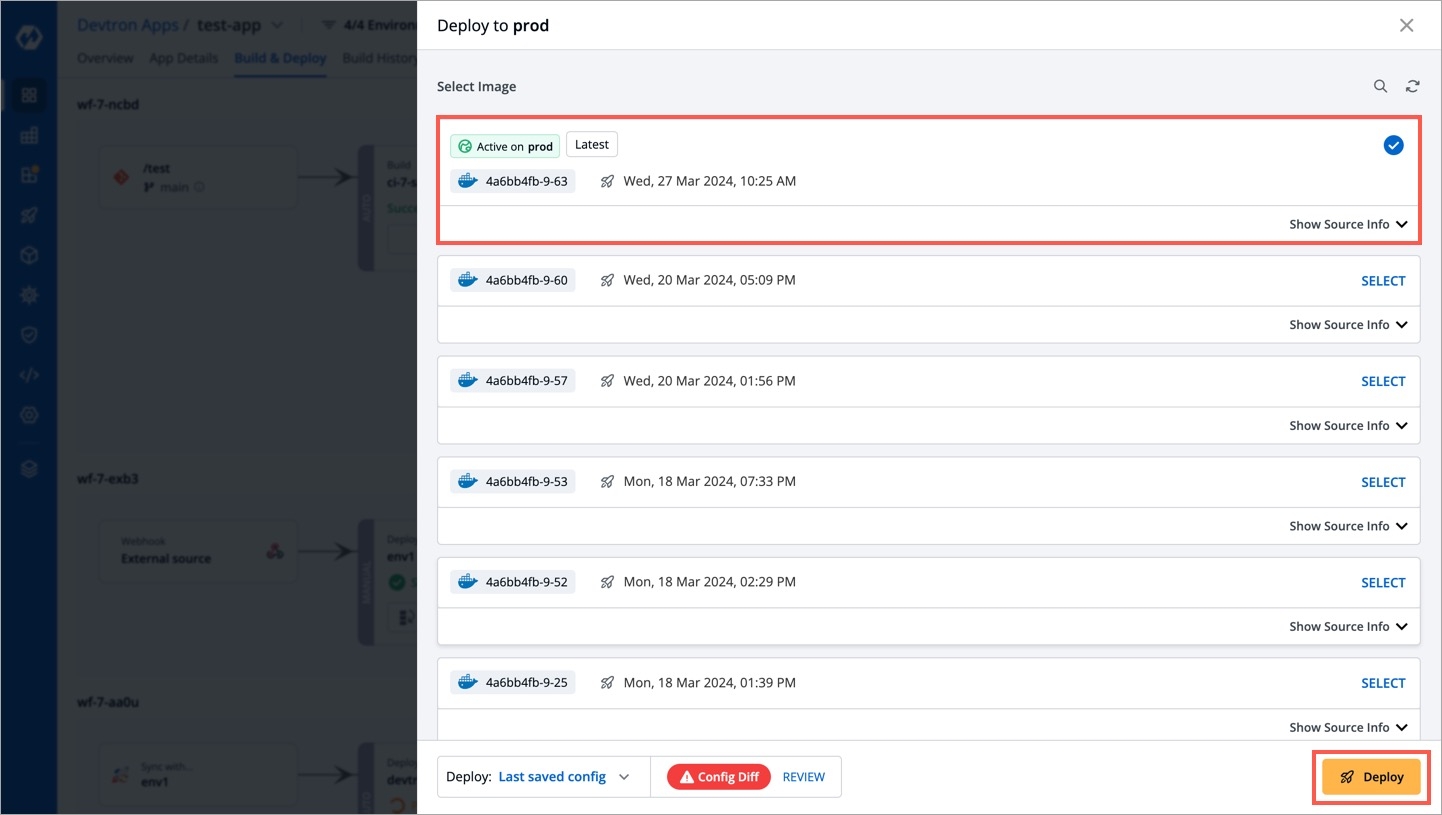
Task: Click the Sync with env1 node
Action: pyautogui.click(x=199, y=773)
